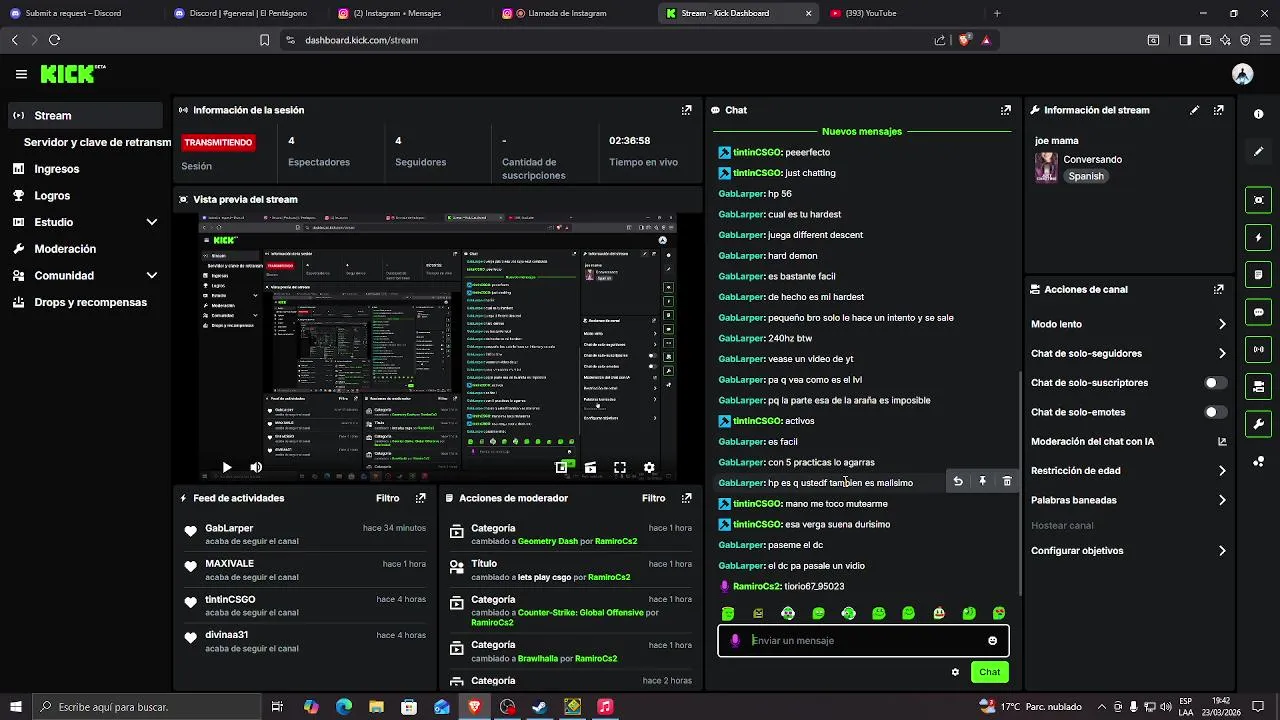1280x720 pixels.
Task: Play the stream preview video
Action: (227, 467)
